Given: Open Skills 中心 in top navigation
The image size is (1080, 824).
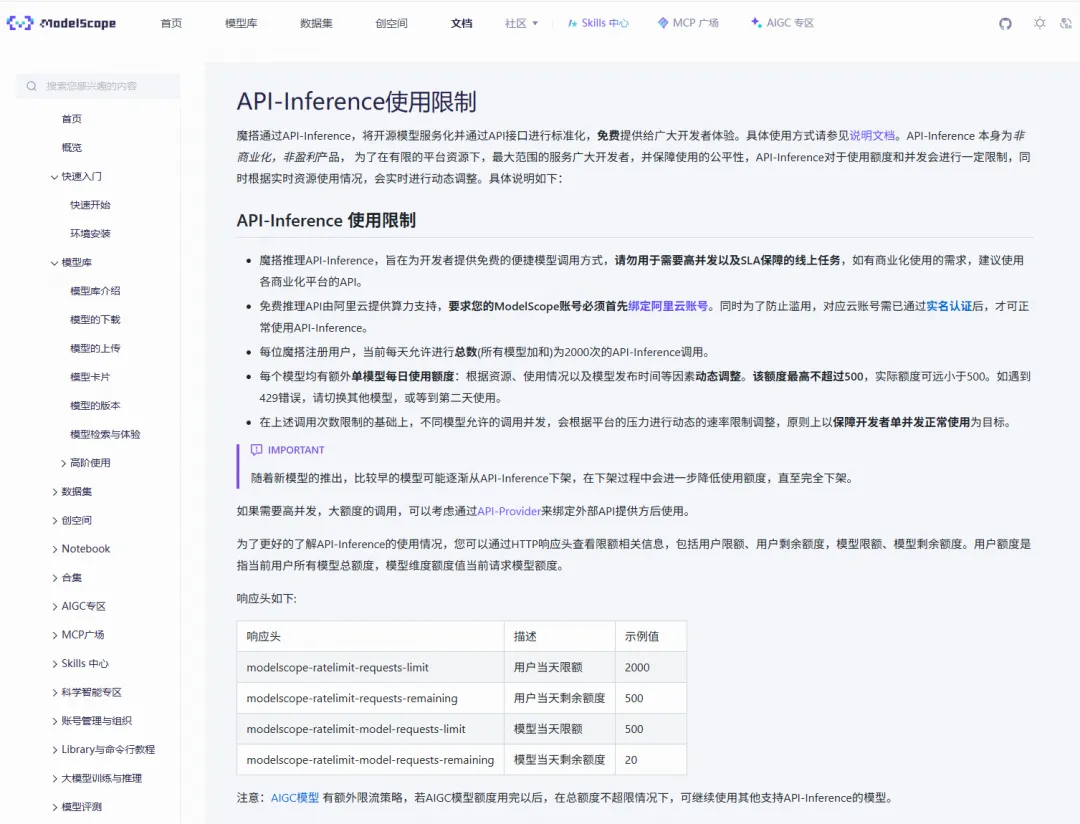Looking at the screenshot, I should tap(598, 23).
